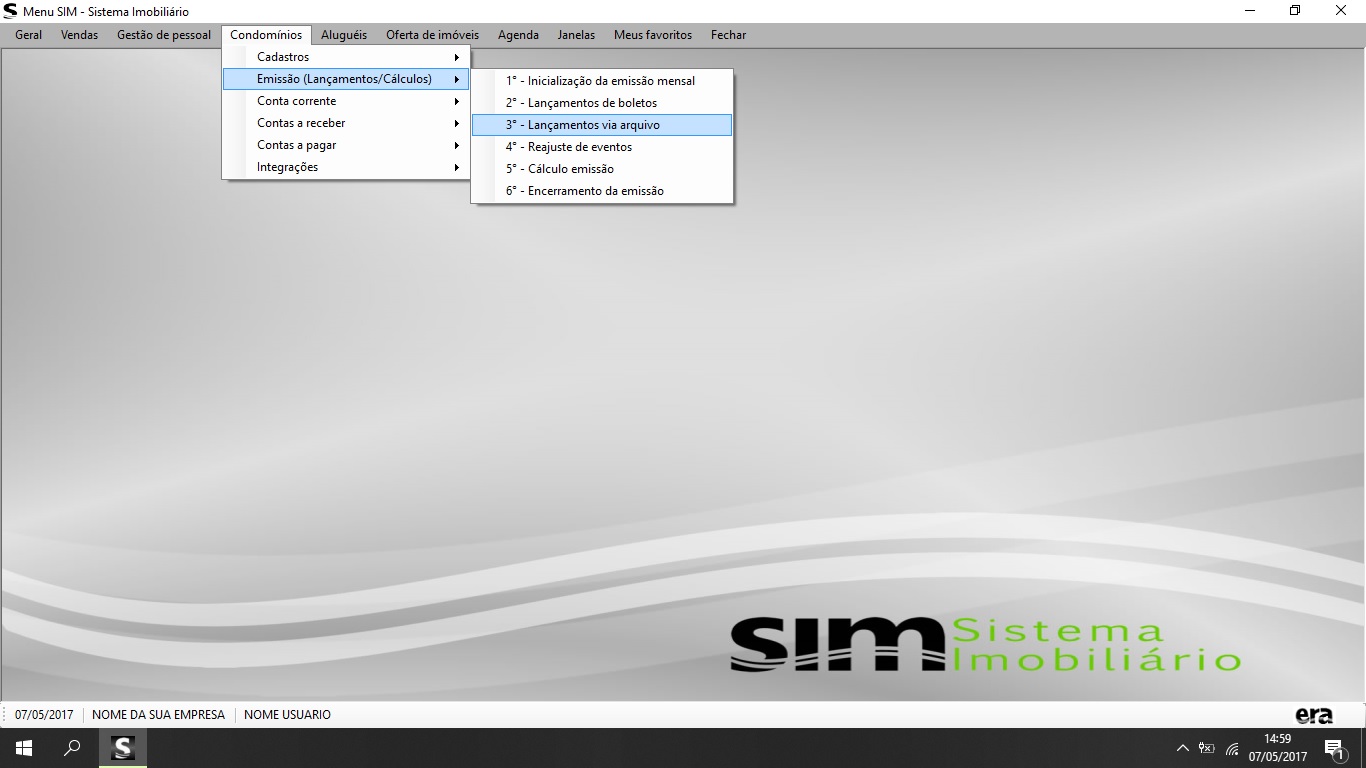Open the Gestão de pessoal menu
The image size is (1366, 768).
(x=164, y=35)
